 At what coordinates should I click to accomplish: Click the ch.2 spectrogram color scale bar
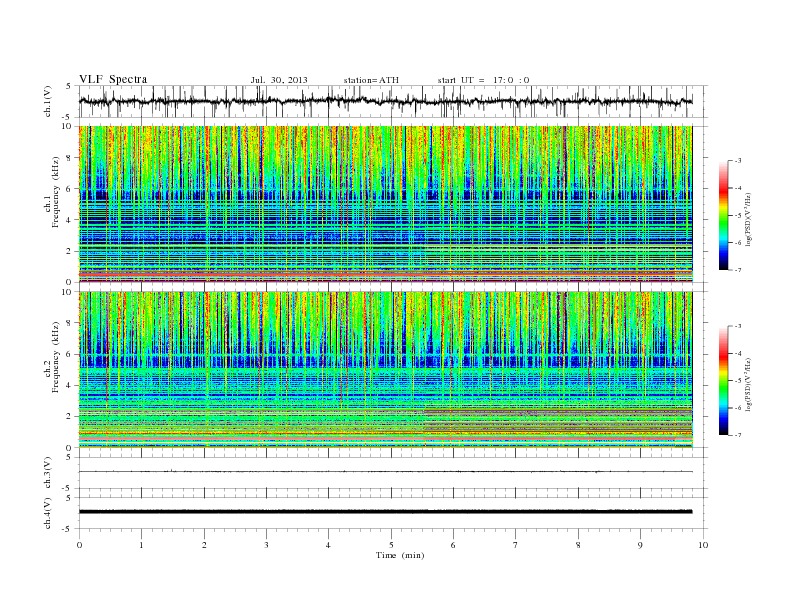(724, 380)
